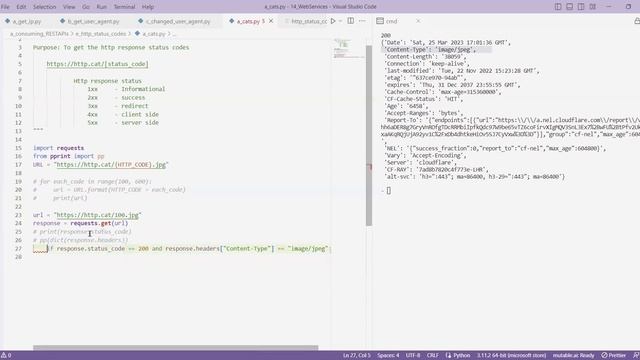Image resolution: width=640 pixels, height=360 pixels.
Task: Click Ln 27, Col 5 status entry
Action: (356, 356)
